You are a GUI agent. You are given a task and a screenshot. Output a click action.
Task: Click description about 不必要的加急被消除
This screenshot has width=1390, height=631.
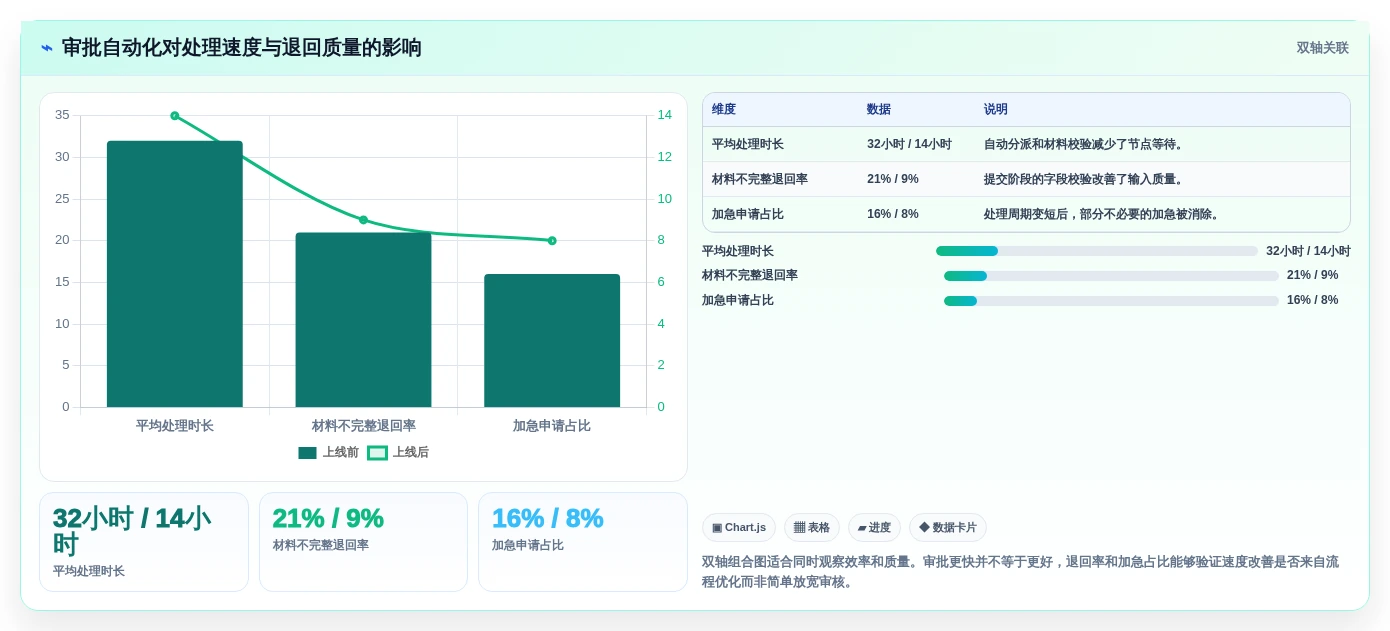pyautogui.click(x=1104, y=214)
